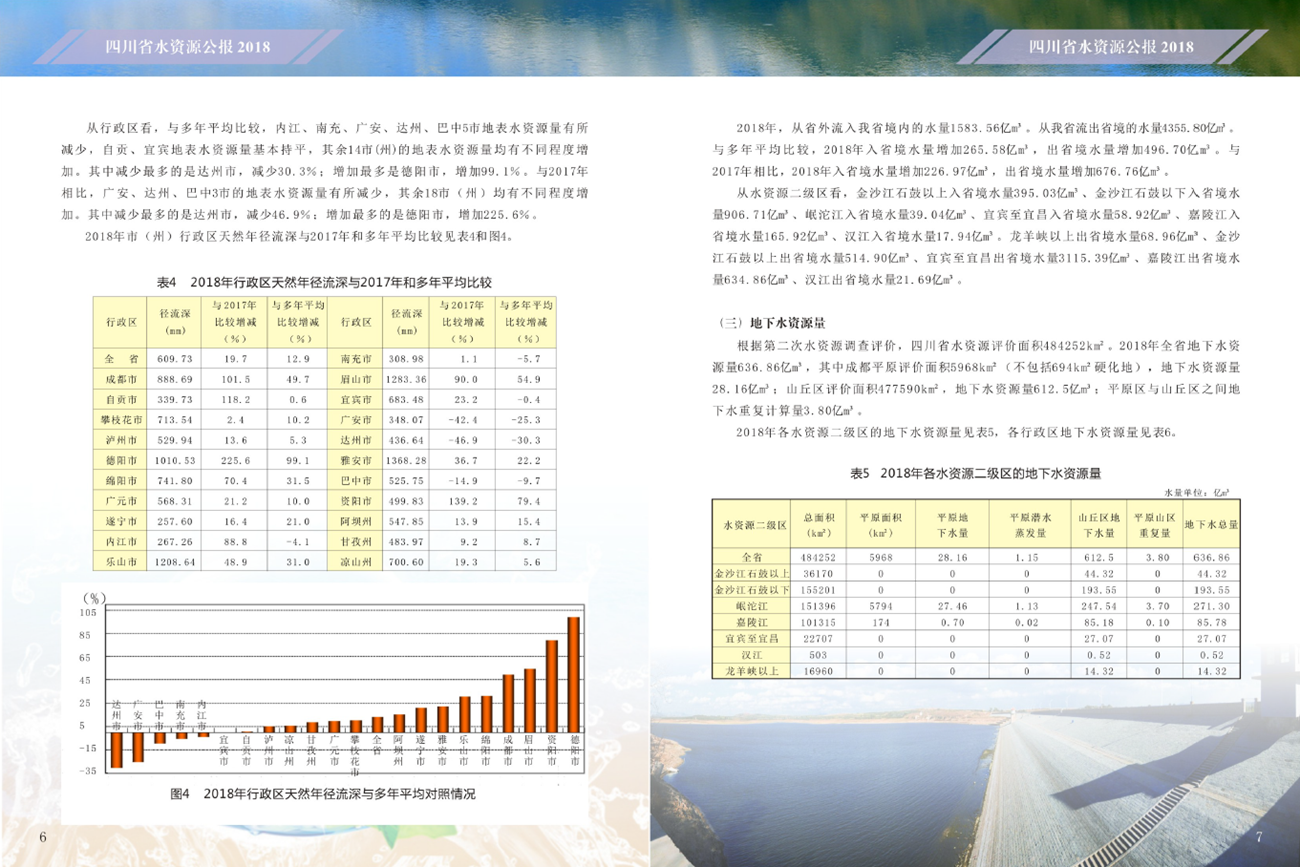Click Table 4 cell '888.69' for 成都市
Viewport: 1300px width, 867px height.
(175, 380)
